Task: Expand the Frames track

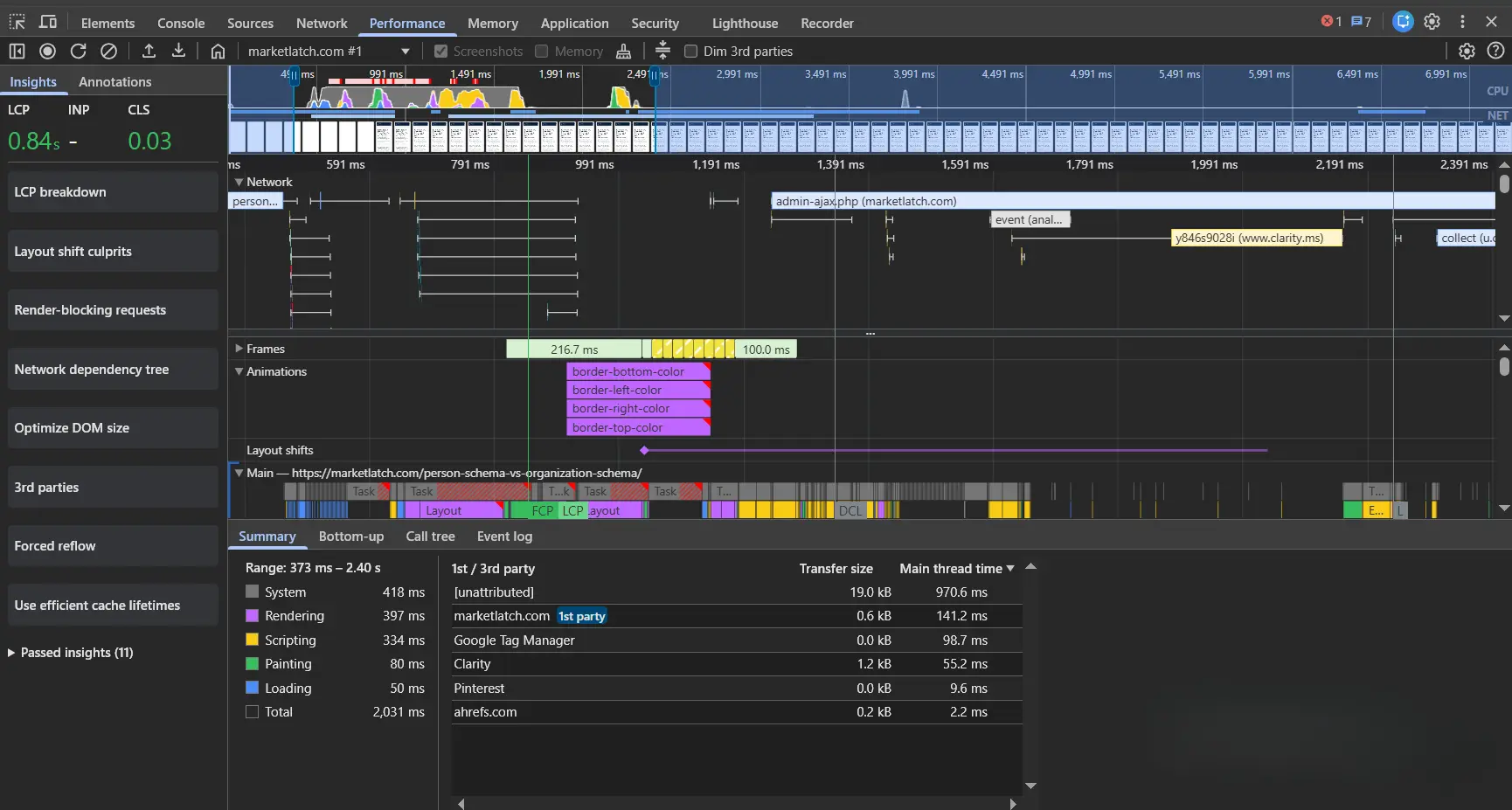Action: click(x=239, y=348)
